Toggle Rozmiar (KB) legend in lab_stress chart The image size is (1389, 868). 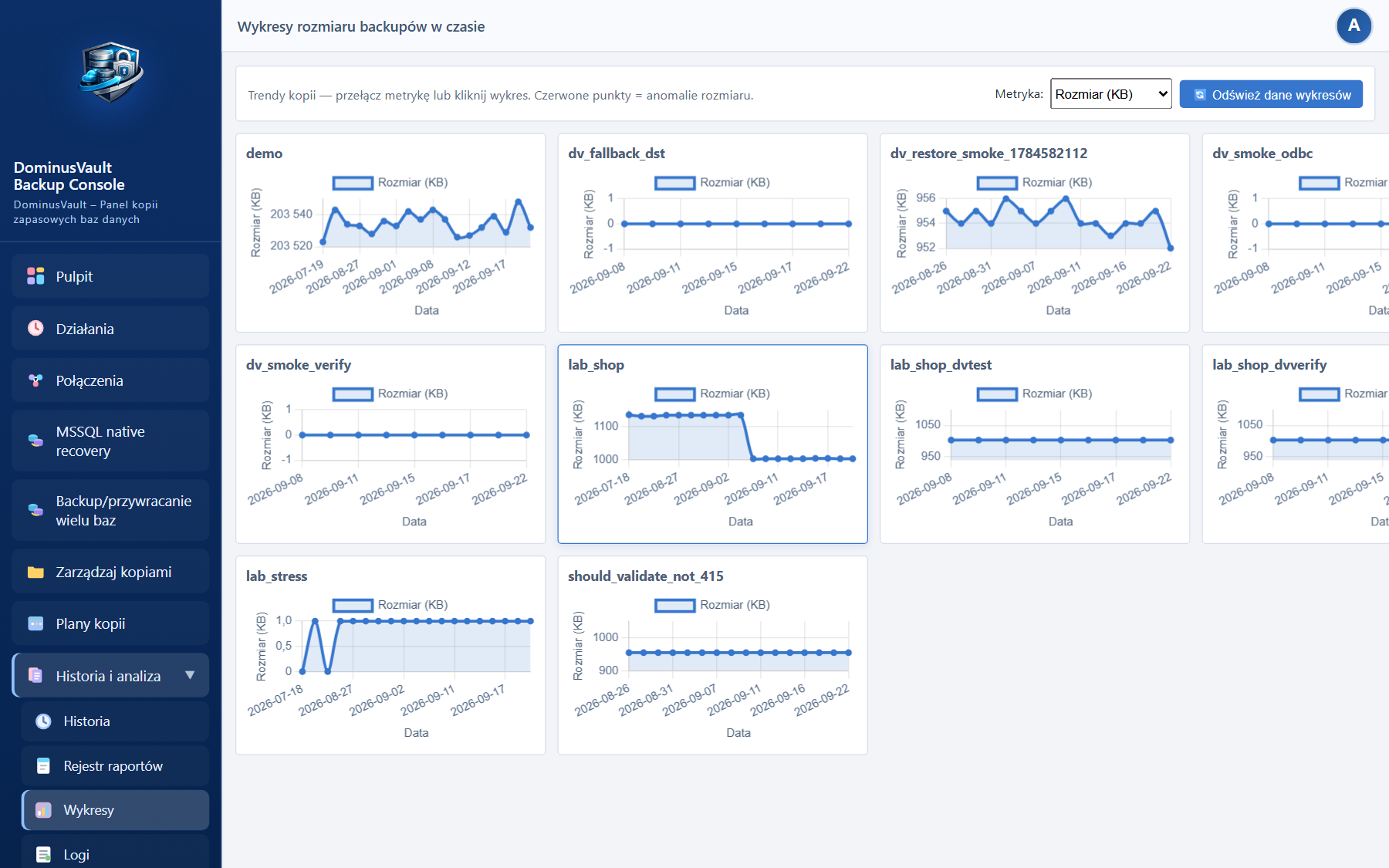390,606
